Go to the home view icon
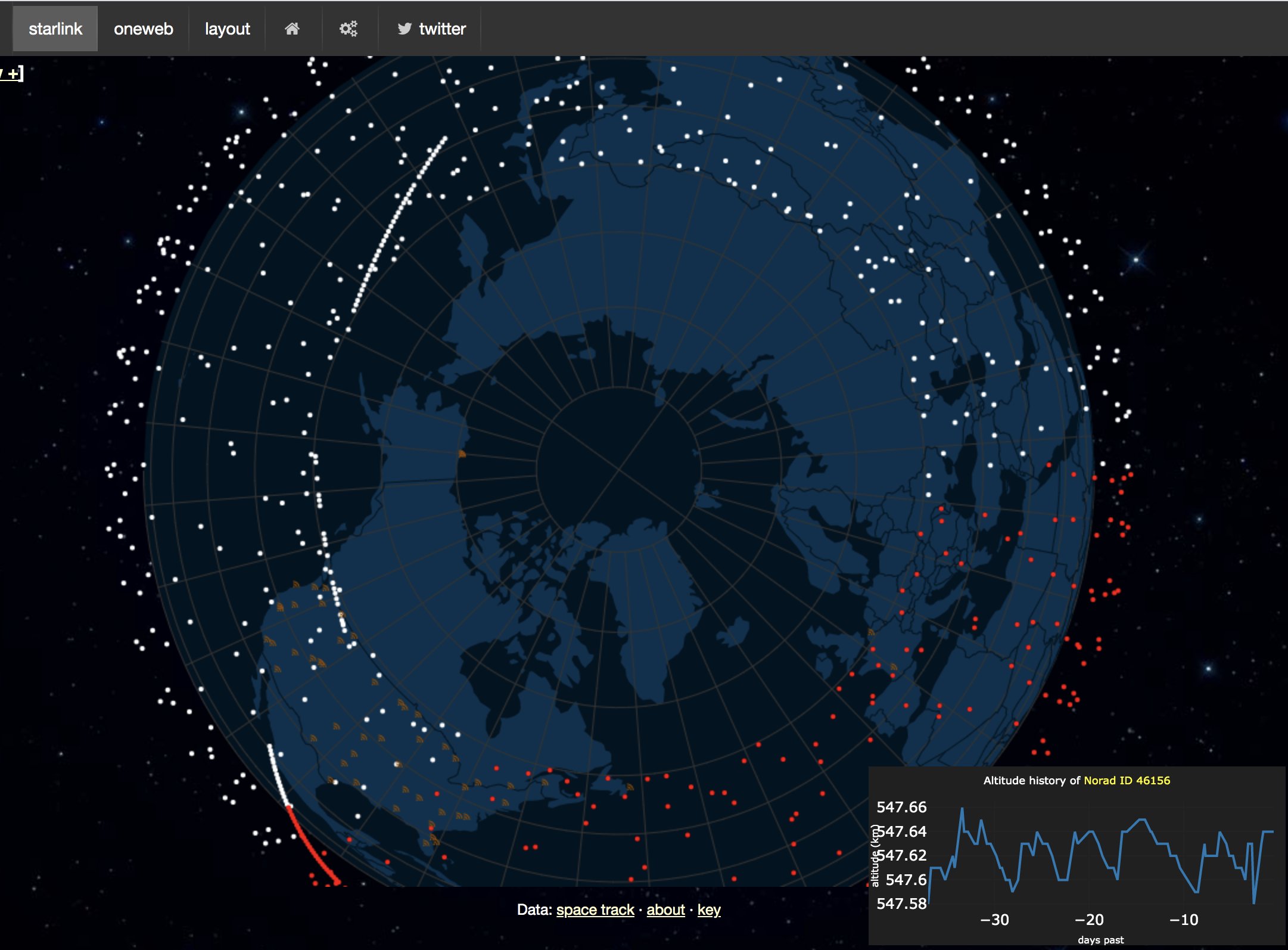Viewport: 1288px width, 950px height. pos(292,29)
